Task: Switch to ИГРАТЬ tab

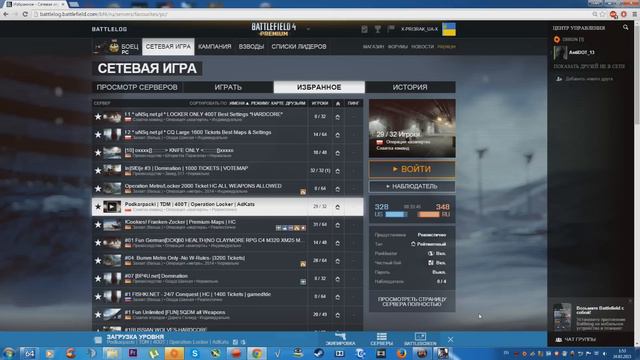Action: 228,87
